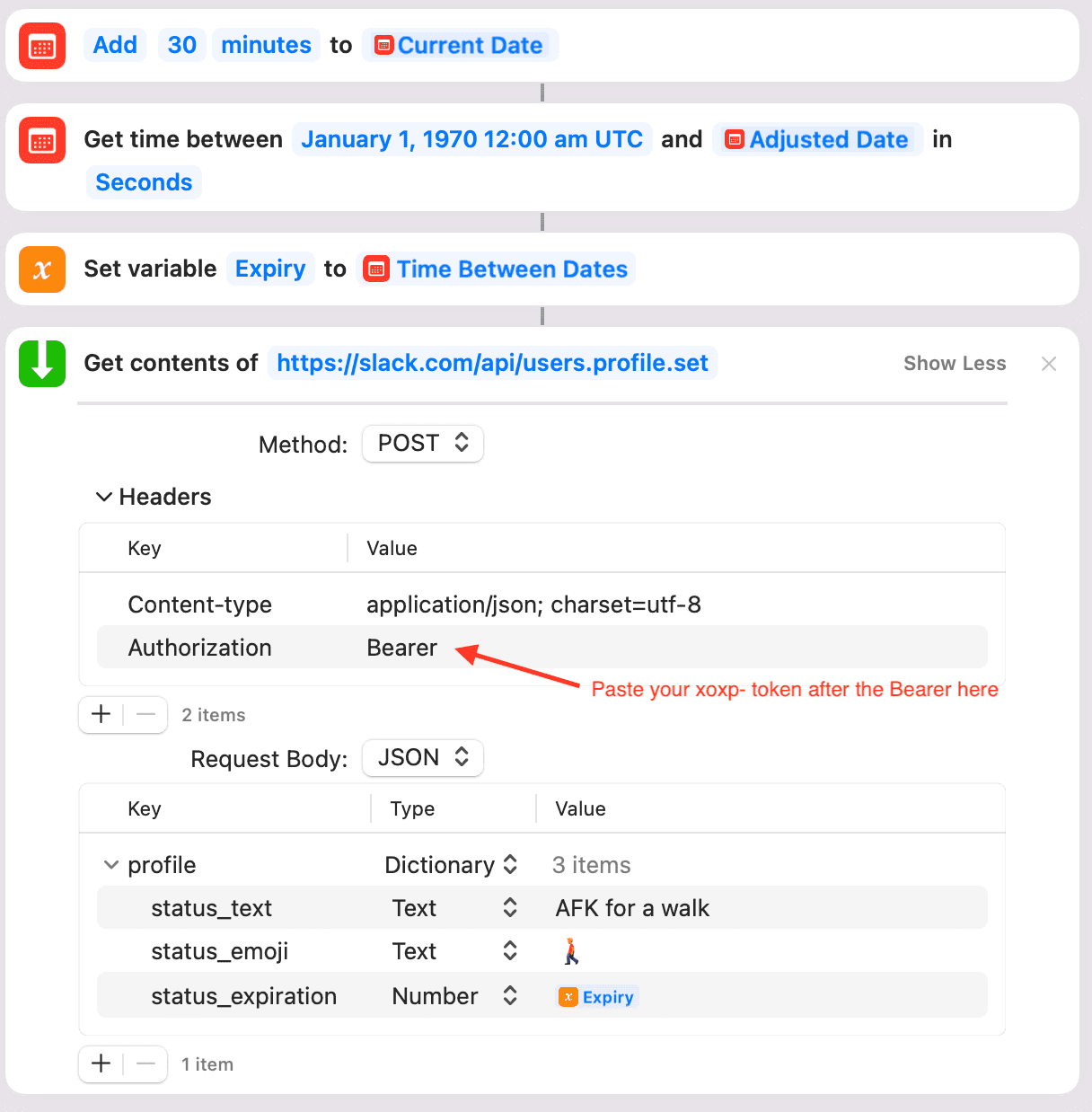Viewport: 1092px width, 1112px height.
Task: Click the orange Set variable icon
Action: tap(42, 269)
